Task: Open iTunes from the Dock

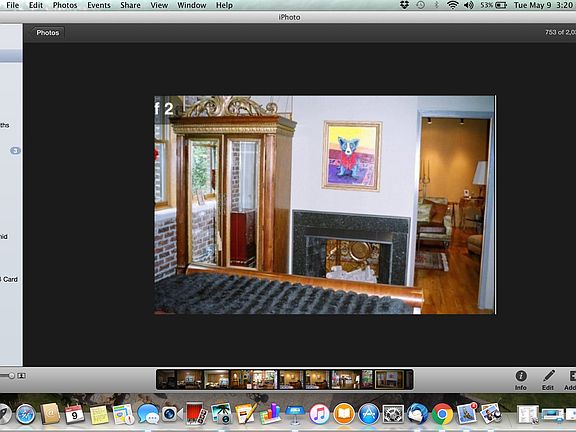Action: (x=319, y=414)
